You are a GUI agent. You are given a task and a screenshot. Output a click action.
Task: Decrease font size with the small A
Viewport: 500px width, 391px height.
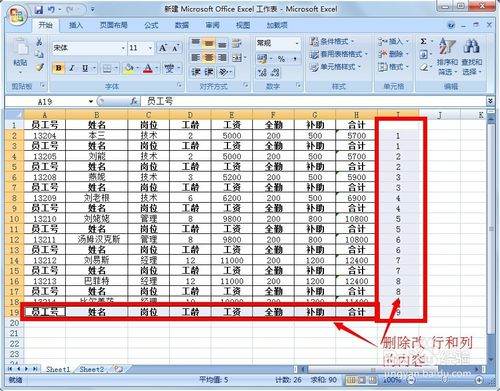(x=176, y=48)
